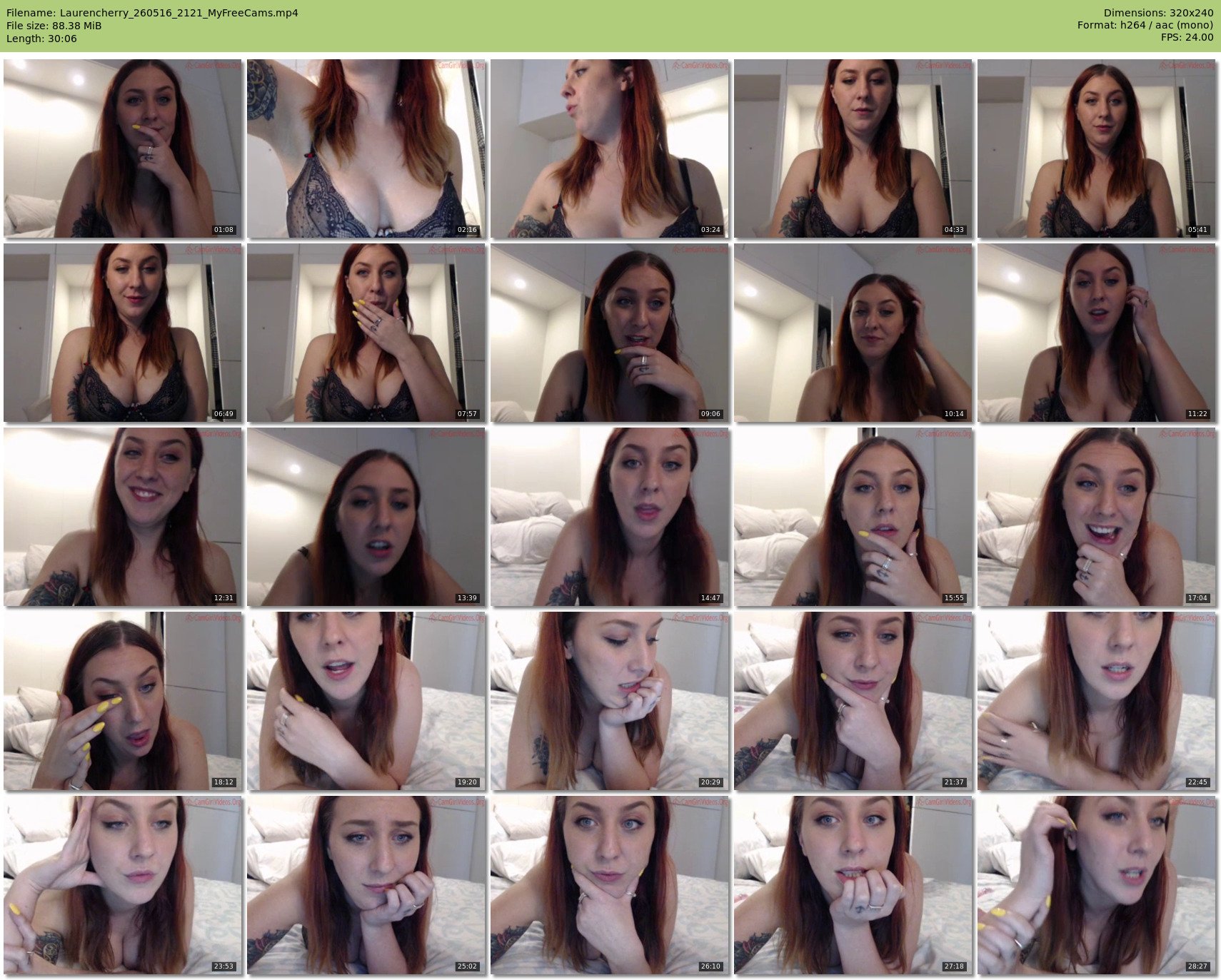
Task: Open the thumbnail marked 15:55
Action: (x=853, y=517)
